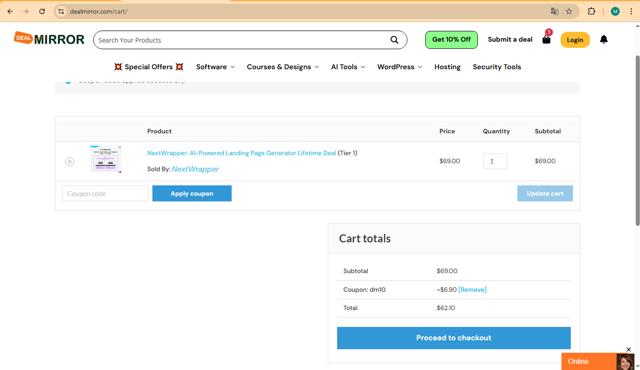
Task: Open the Security Tools menu item
Action: point(497,67)
